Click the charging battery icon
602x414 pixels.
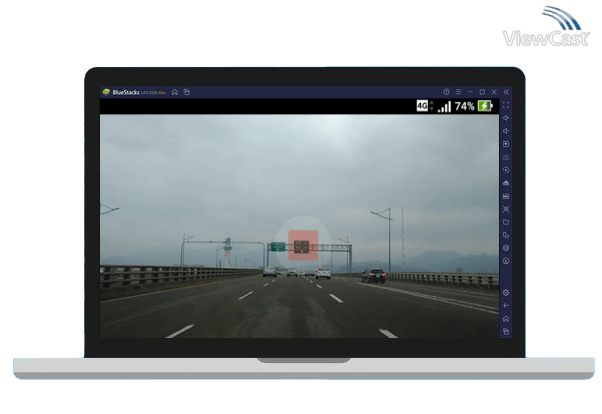485,106
